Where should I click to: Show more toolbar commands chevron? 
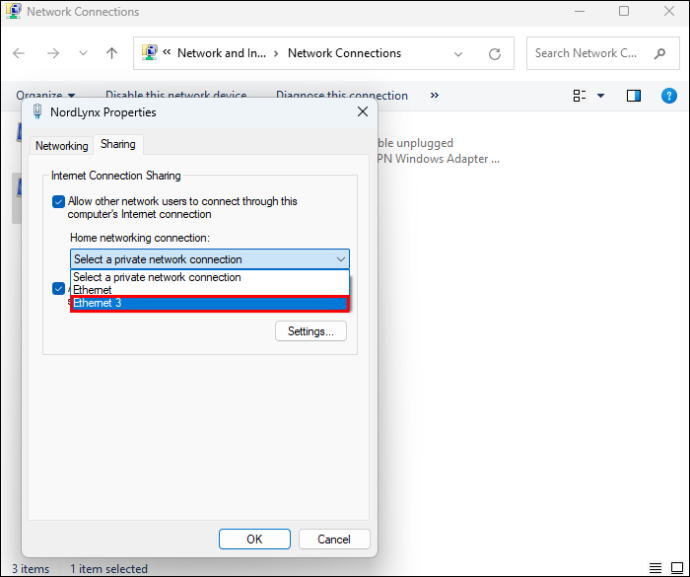[434, 95]
